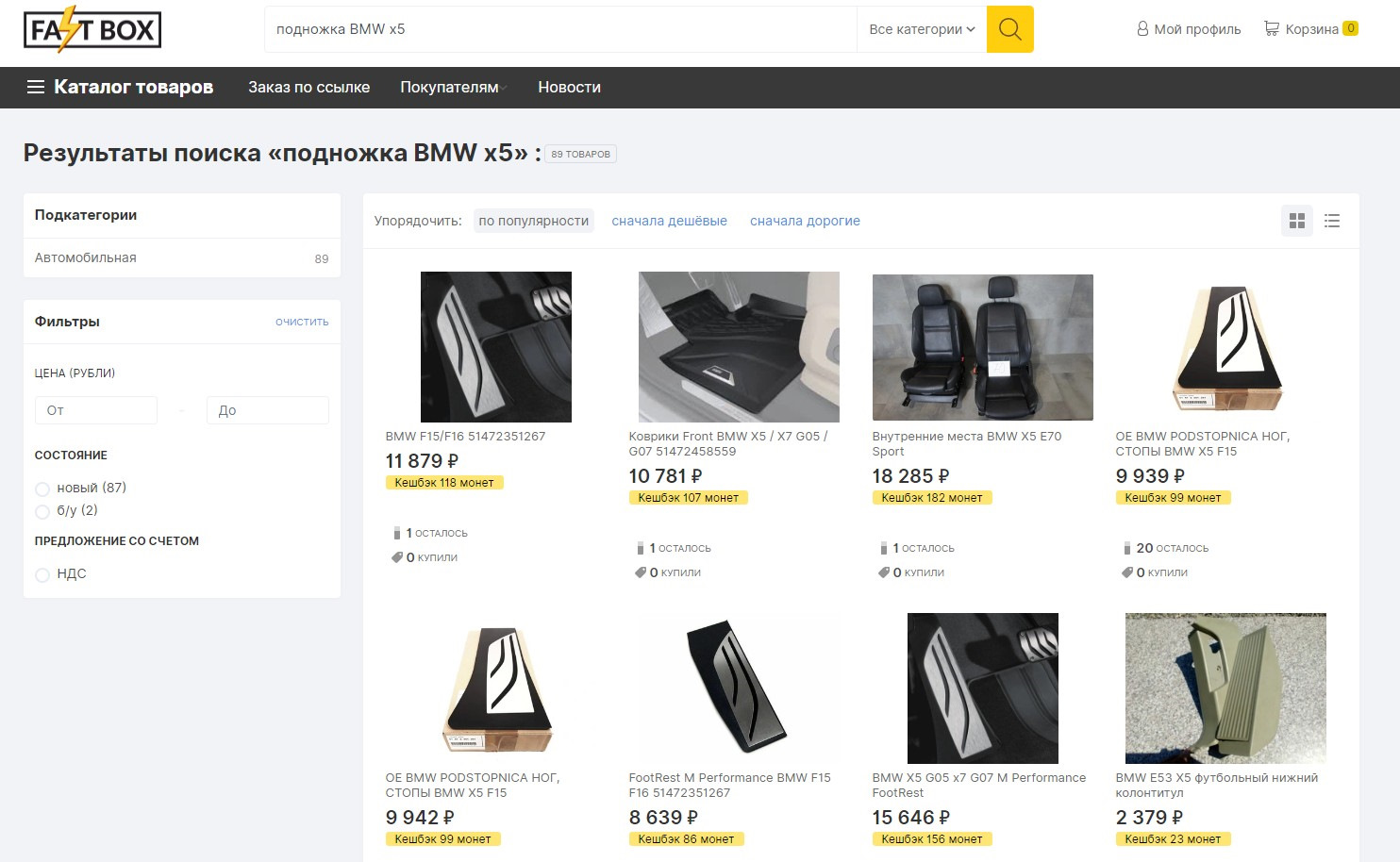The width and height of the screenshot is (1400, 862).
Task: Select the 'новый (87)' condition filter
Action: pyautogui.click(x=42, y=489)
